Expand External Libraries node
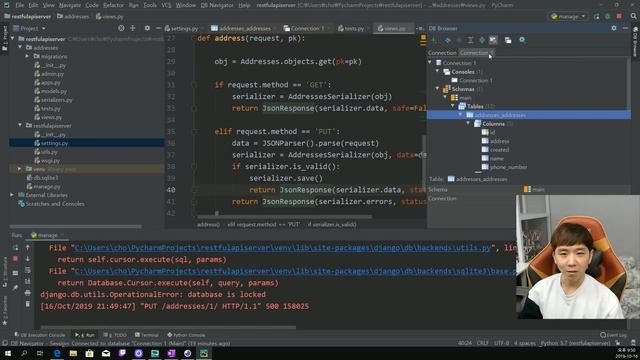This screenshot has width=640, height=360. (12, 195)
